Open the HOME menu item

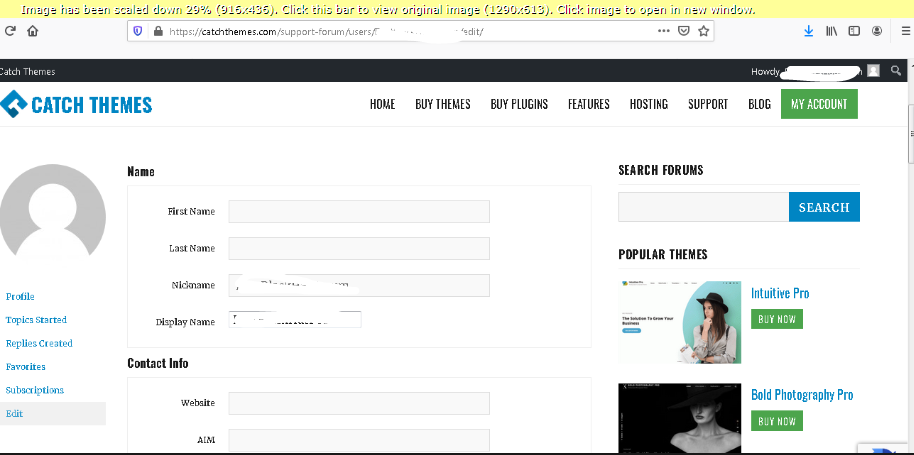[x=382, y=104]
